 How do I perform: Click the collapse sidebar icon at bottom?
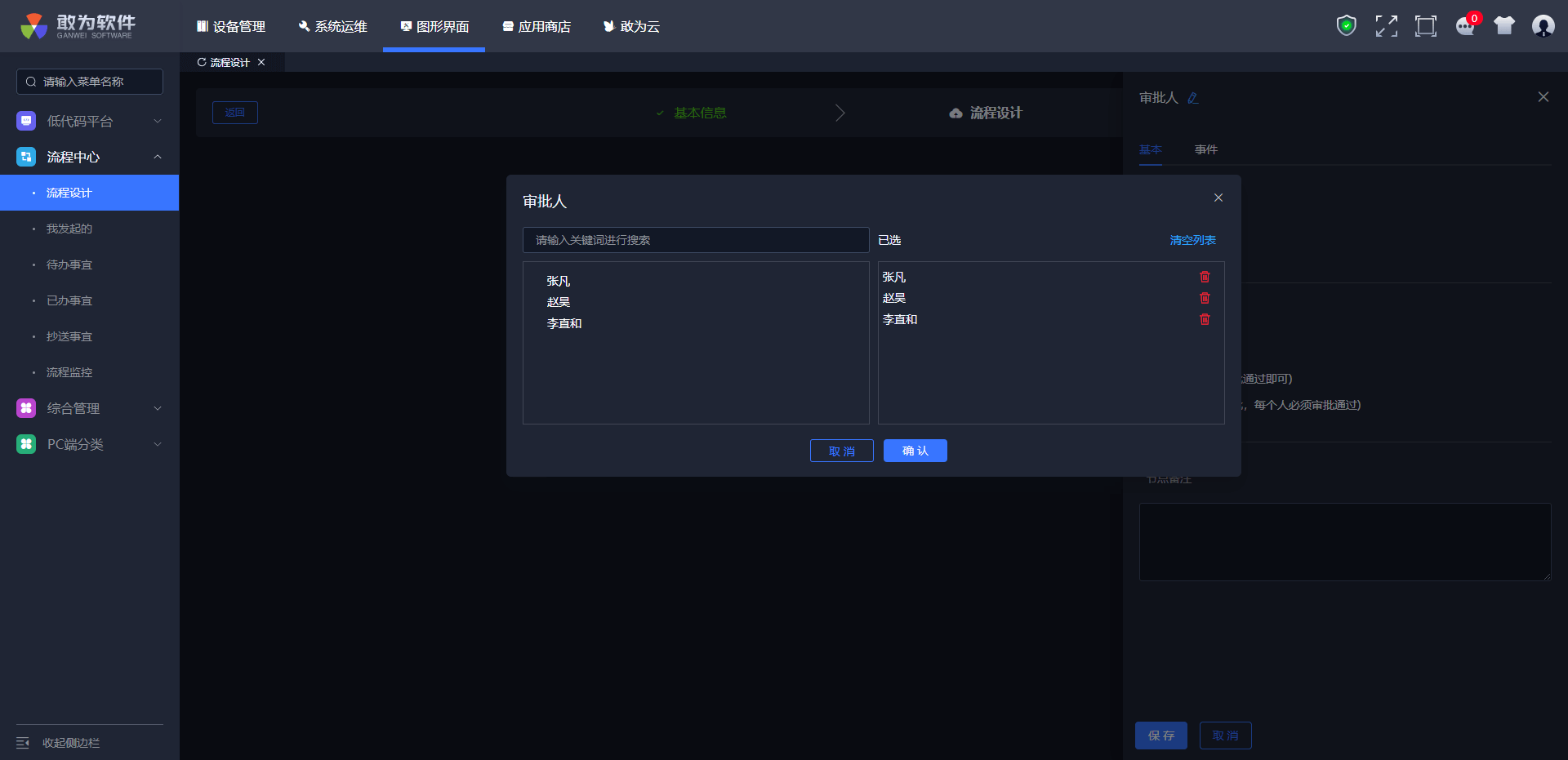[x=23, y=743]
